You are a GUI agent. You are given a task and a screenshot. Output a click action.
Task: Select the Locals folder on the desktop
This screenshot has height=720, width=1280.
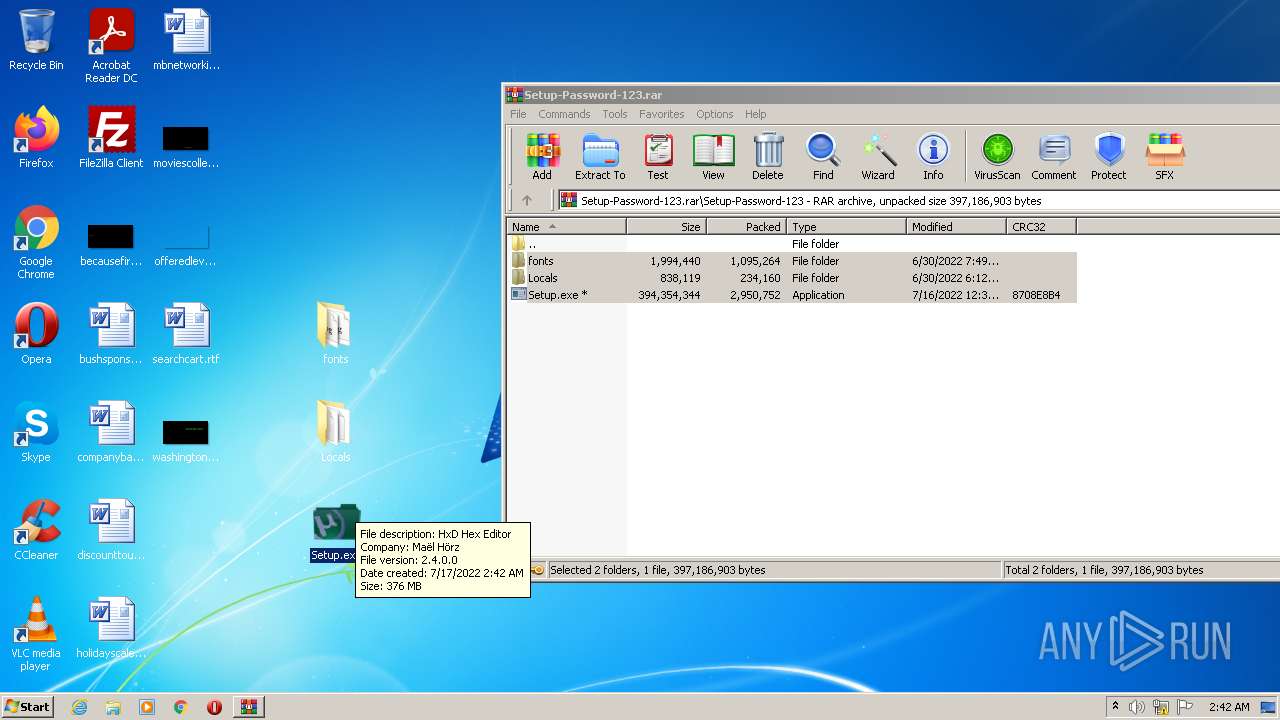pyautogui.click(x=335, y=432)
